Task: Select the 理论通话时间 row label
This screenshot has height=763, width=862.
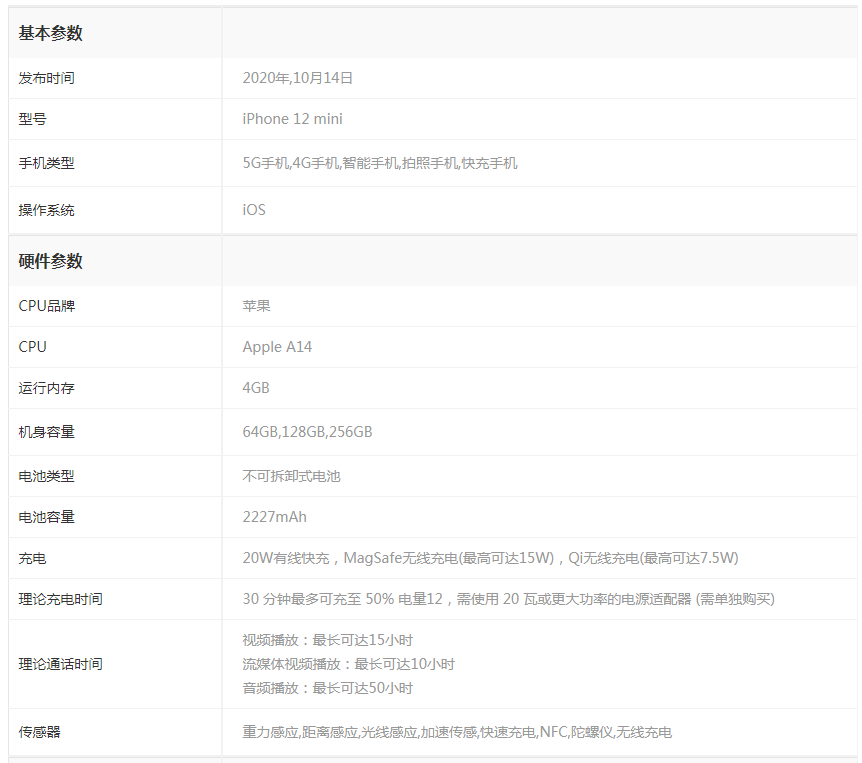Action: click(60, 664)
